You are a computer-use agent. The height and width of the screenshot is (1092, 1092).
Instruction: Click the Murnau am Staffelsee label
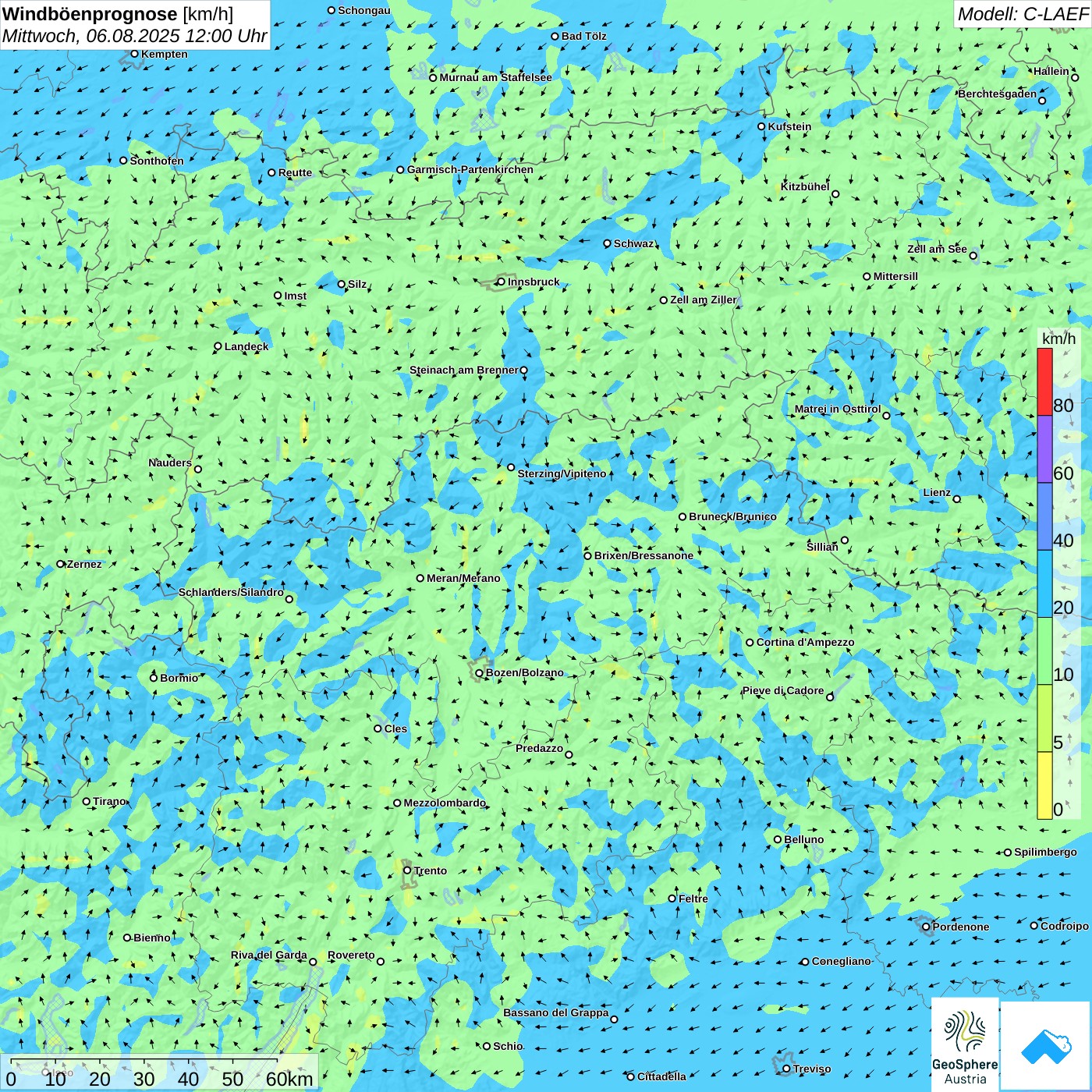[x=495, y=77]
